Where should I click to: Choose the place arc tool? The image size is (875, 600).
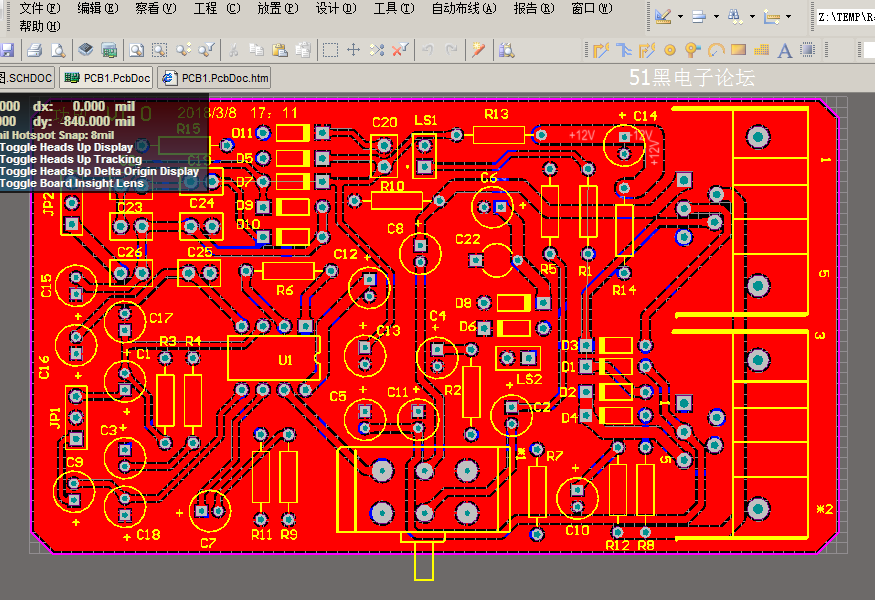tap(716, 51)
